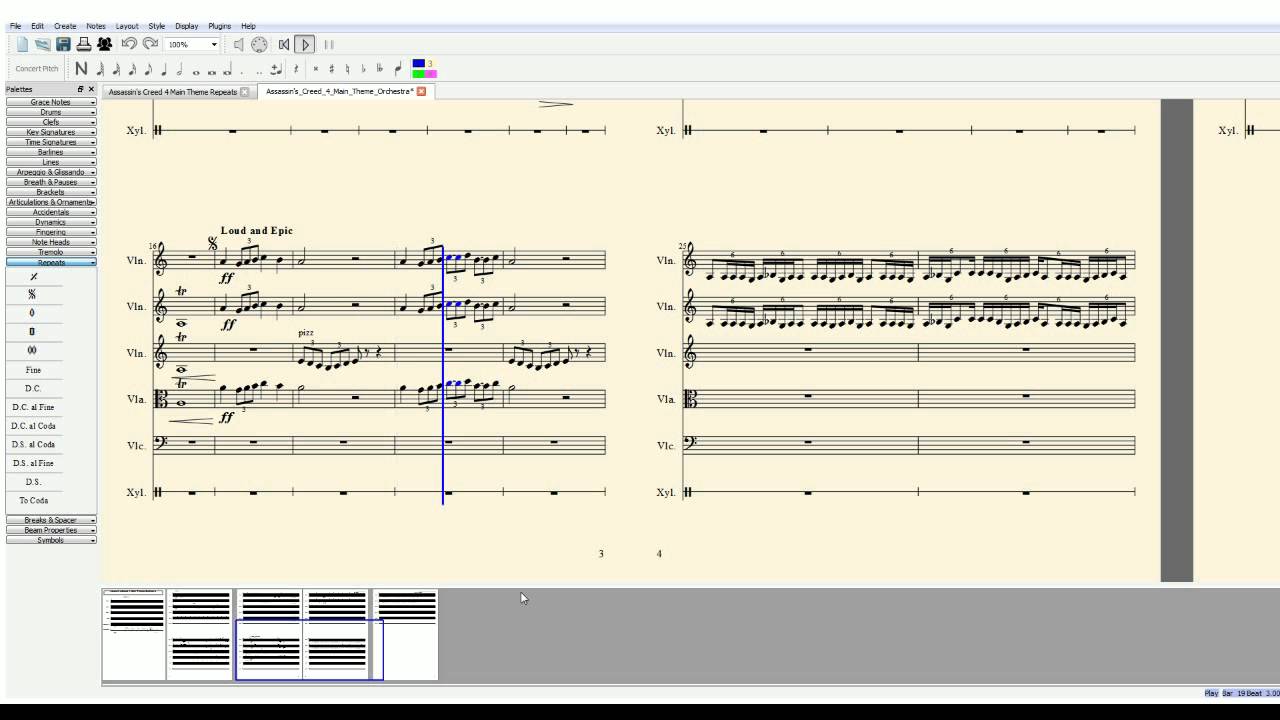Image resolution: width=1280 pixels, height=720 pixels.
Task: Close the Assassin's_Creed_4_Main_Theme_Orchestra tab
Action: pos(421,92)
